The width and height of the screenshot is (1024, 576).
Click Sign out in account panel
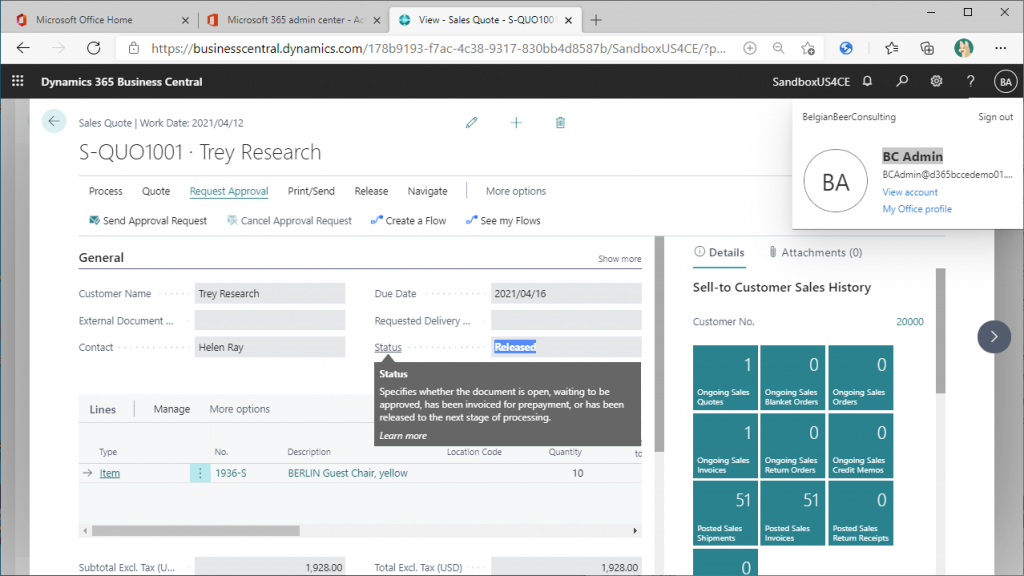(995, 117)
